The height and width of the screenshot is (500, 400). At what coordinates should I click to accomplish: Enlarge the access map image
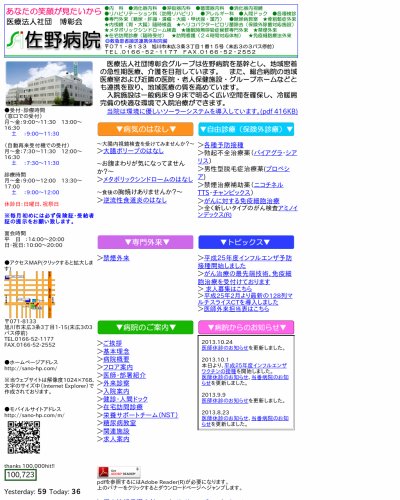pos(29,295)
